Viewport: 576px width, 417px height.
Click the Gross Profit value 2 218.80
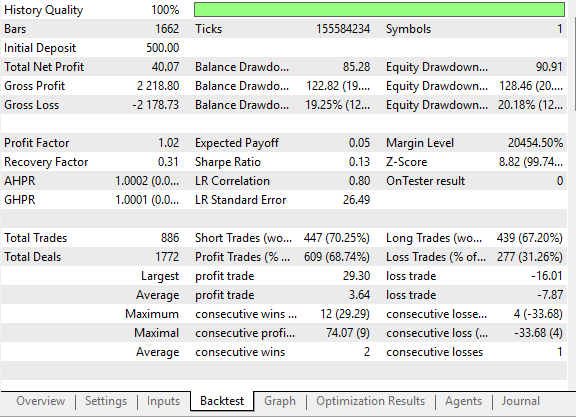click(158, 86)
